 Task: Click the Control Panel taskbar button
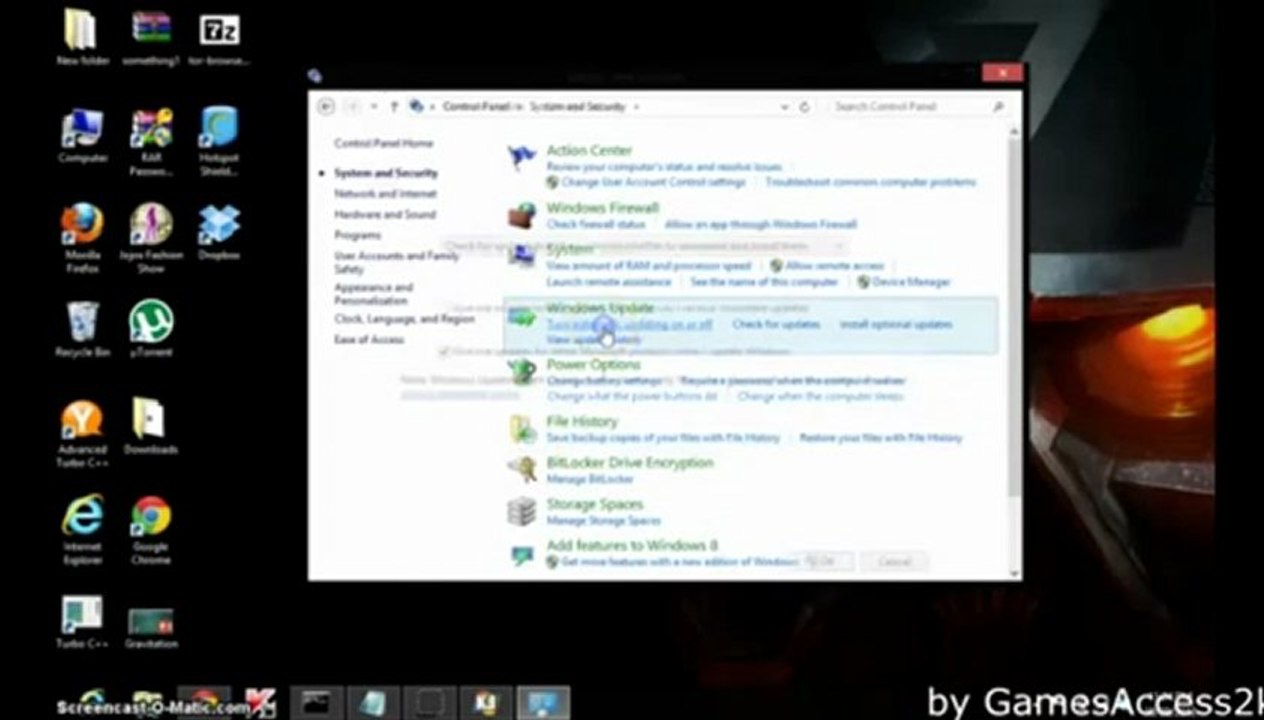(544, 702)
